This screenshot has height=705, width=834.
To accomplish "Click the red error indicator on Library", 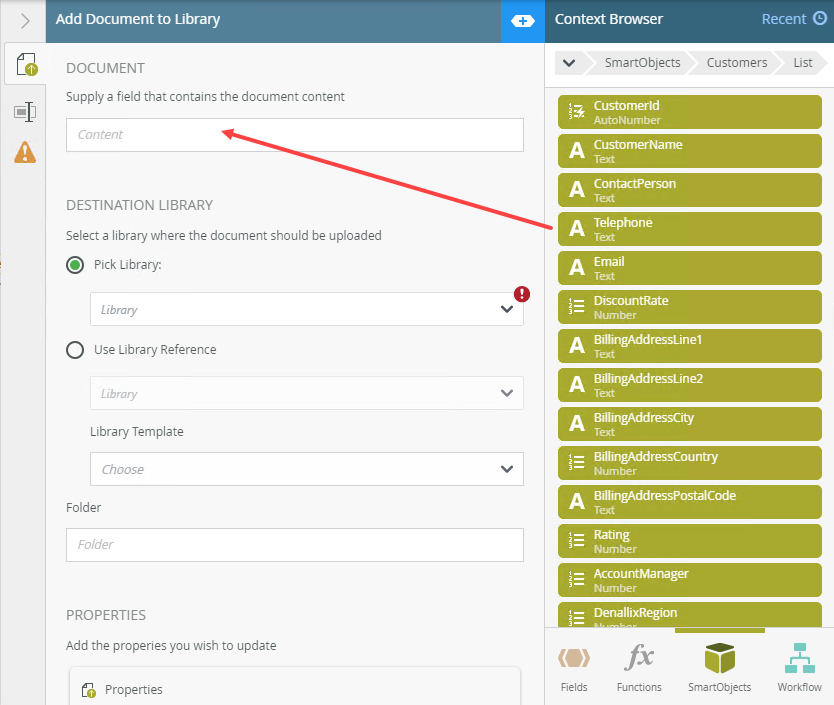I will (x=521, y=294).
